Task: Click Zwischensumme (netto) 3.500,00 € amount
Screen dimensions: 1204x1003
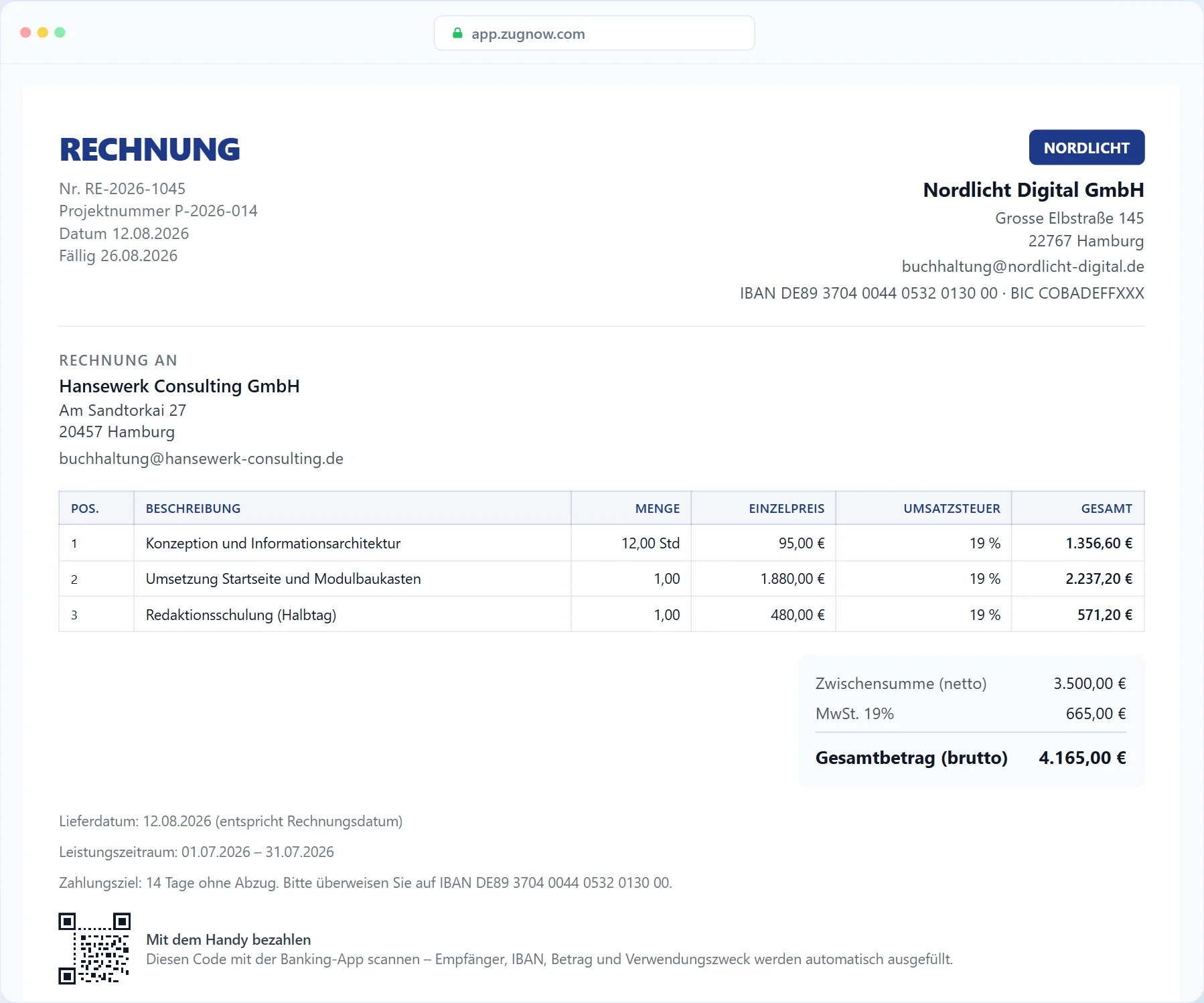Action: tap(1089, 684)
